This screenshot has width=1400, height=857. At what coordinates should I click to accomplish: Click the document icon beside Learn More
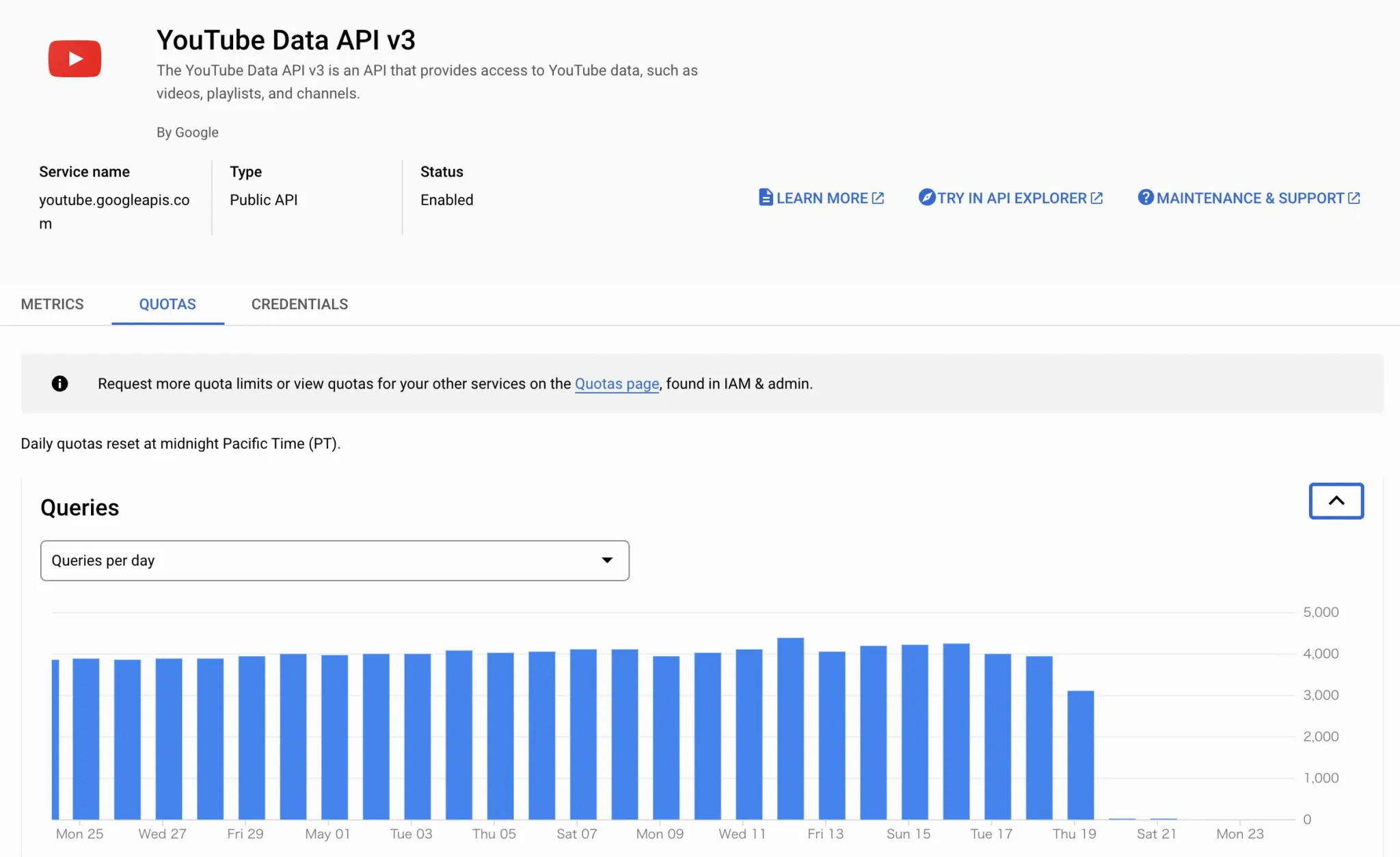[766, 198]
